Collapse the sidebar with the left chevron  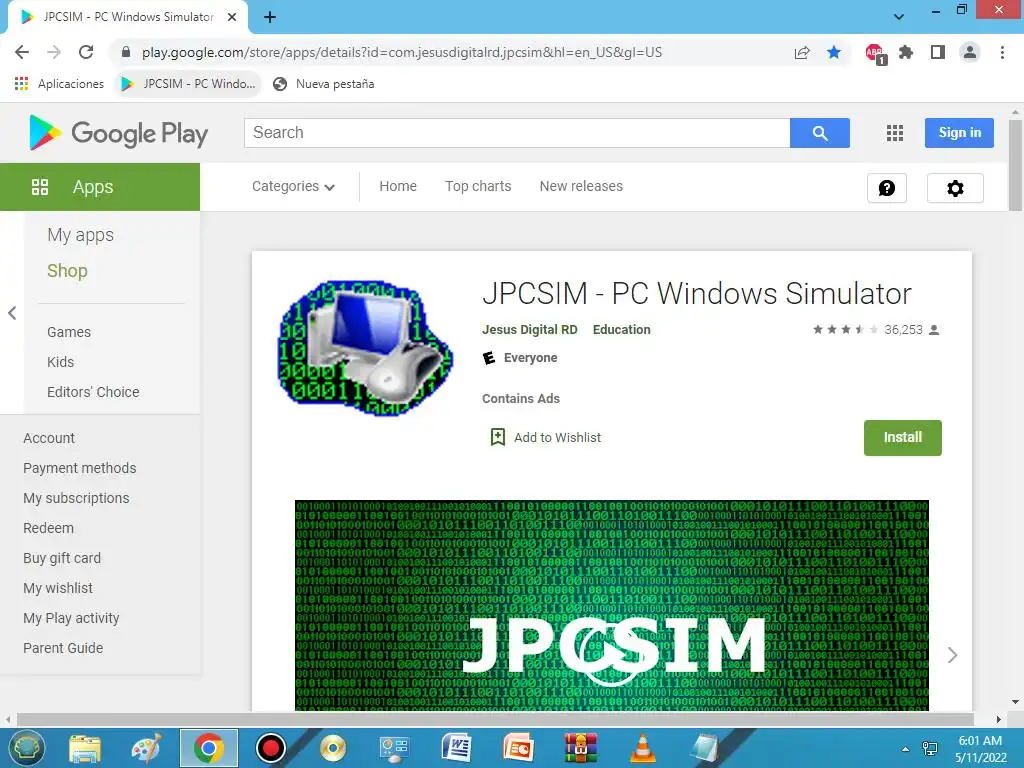[12, 313]
